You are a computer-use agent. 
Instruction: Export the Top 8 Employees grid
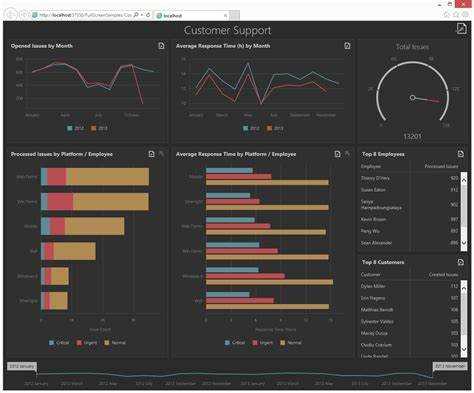[460, 154]
